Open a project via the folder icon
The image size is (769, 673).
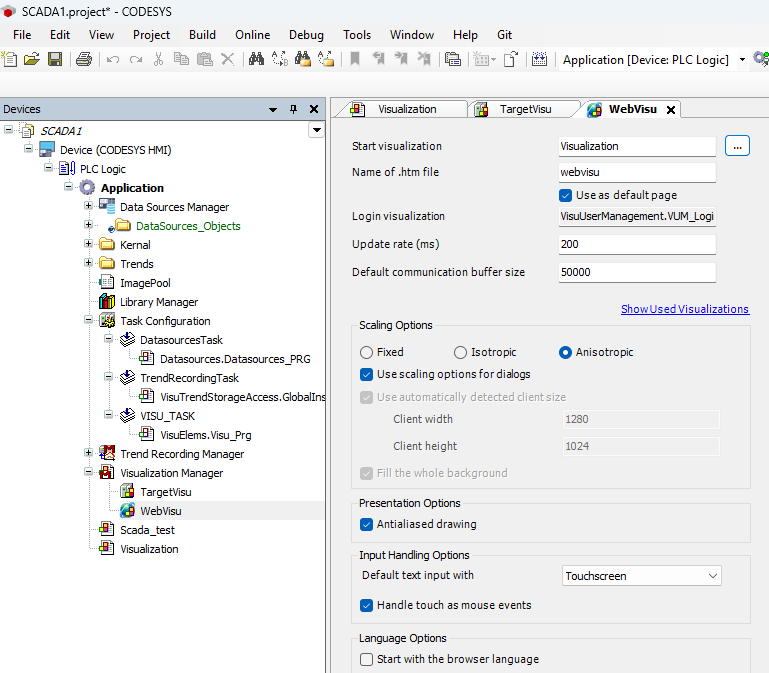point(32,59)
